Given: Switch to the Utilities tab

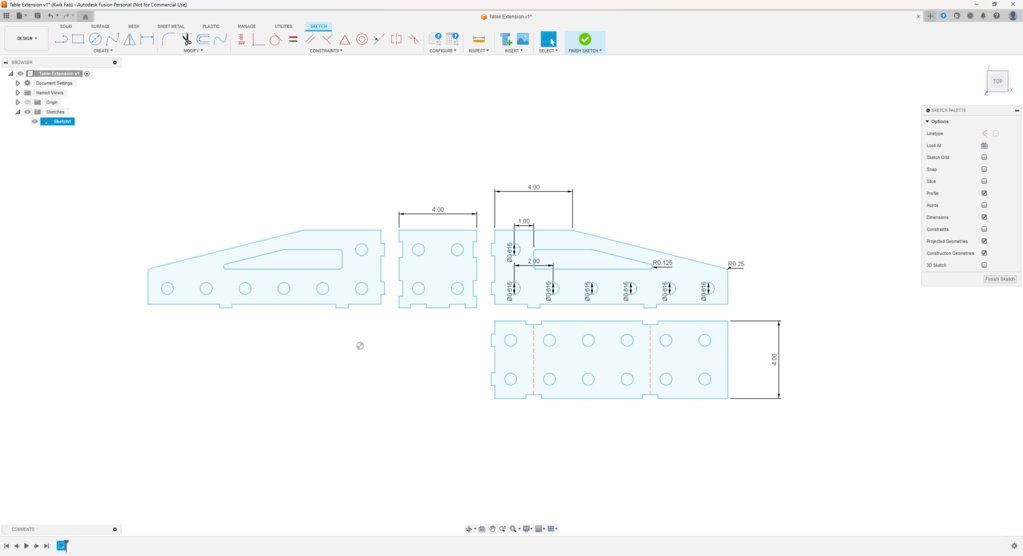Looking at the screenshot, I should coord(283,27).
